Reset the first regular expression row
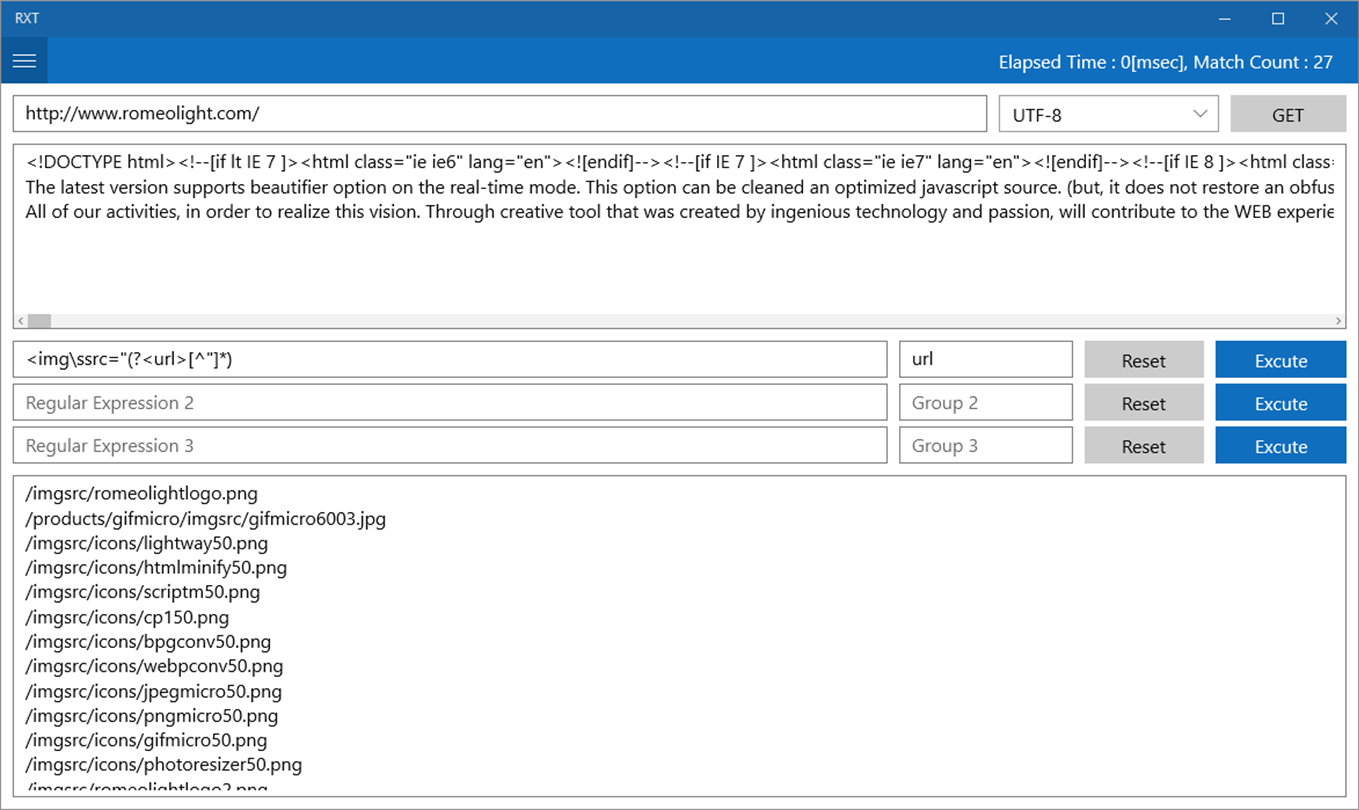The image size is (1359, 810). (1144, 360)
